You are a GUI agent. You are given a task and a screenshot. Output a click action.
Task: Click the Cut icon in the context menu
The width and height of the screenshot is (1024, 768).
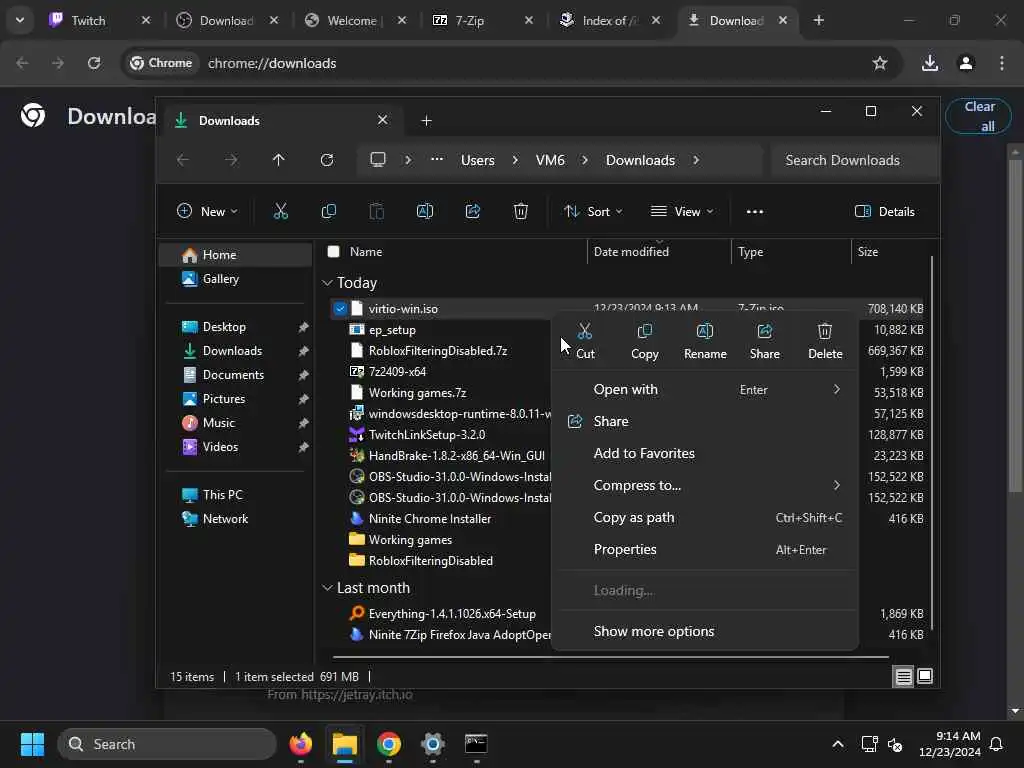pos(584,331)
